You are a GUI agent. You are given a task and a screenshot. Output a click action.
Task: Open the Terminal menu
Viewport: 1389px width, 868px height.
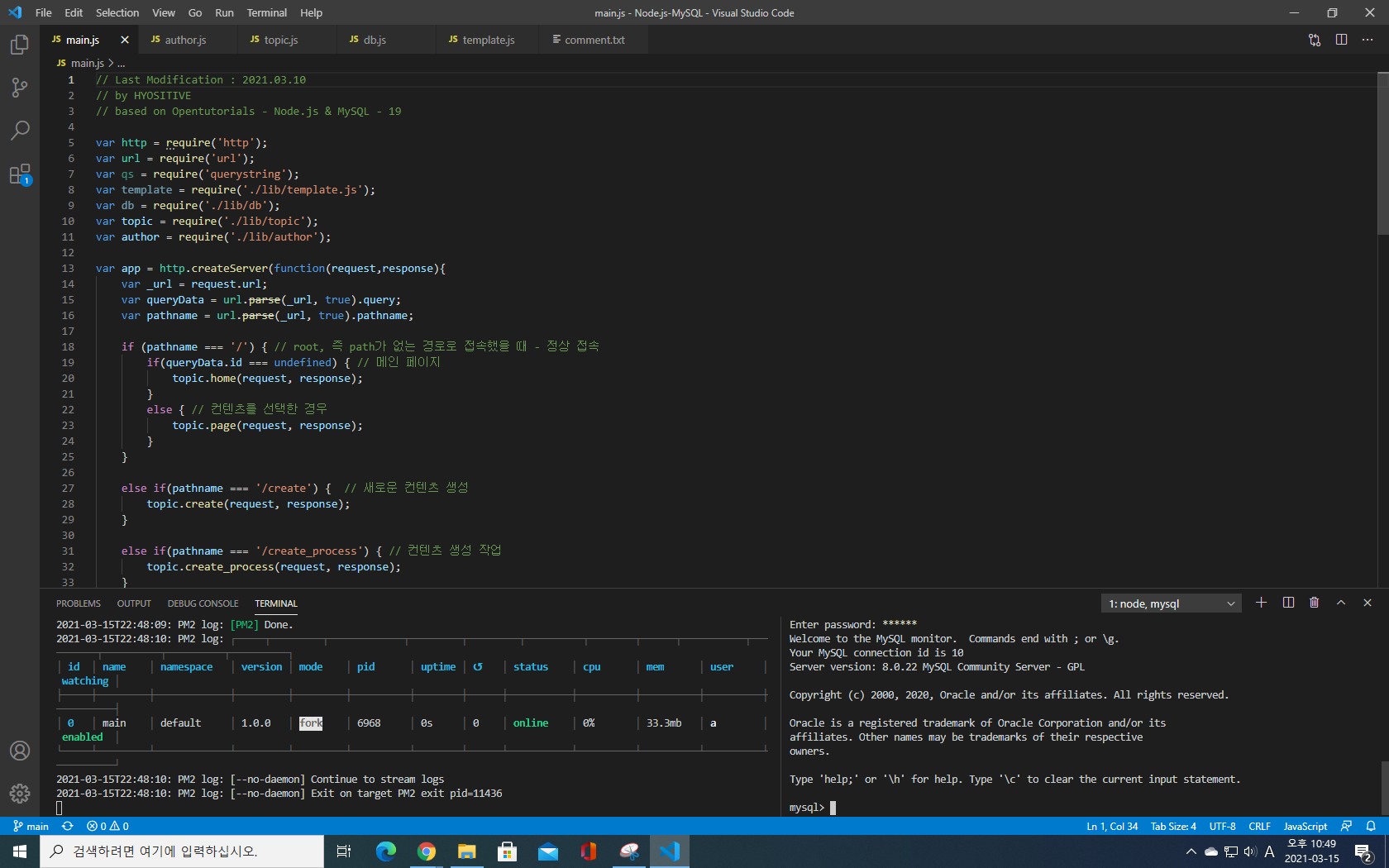[267, 12]
